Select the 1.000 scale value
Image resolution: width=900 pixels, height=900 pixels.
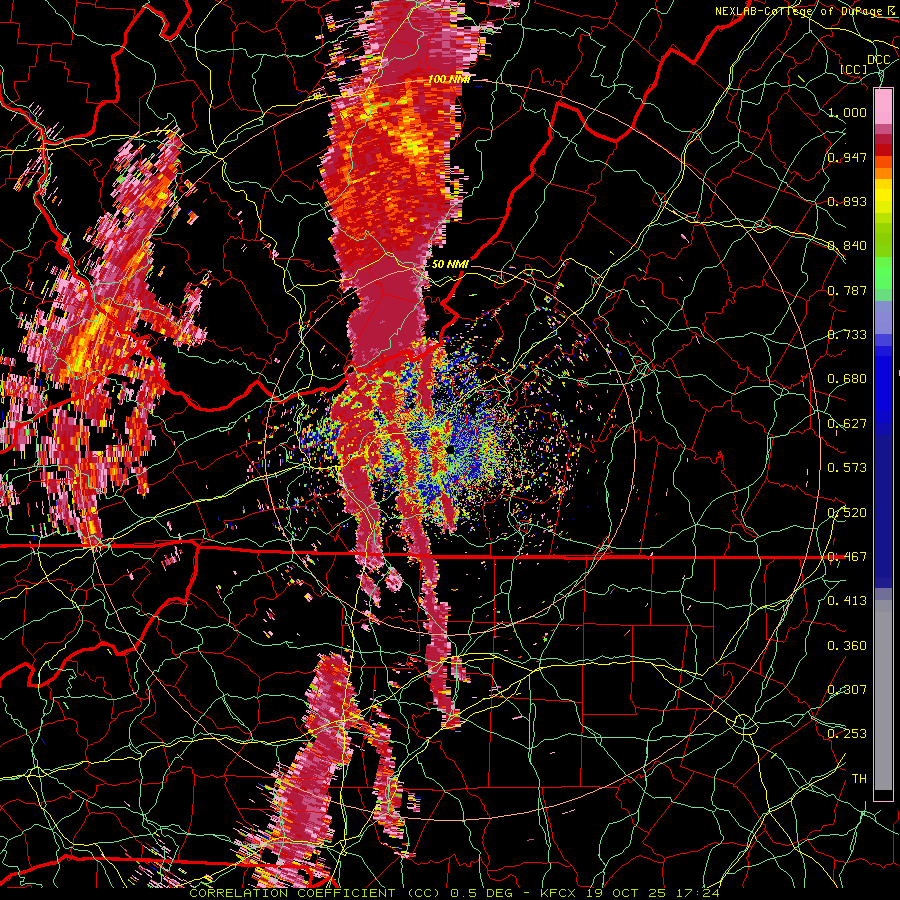[847, 112]
